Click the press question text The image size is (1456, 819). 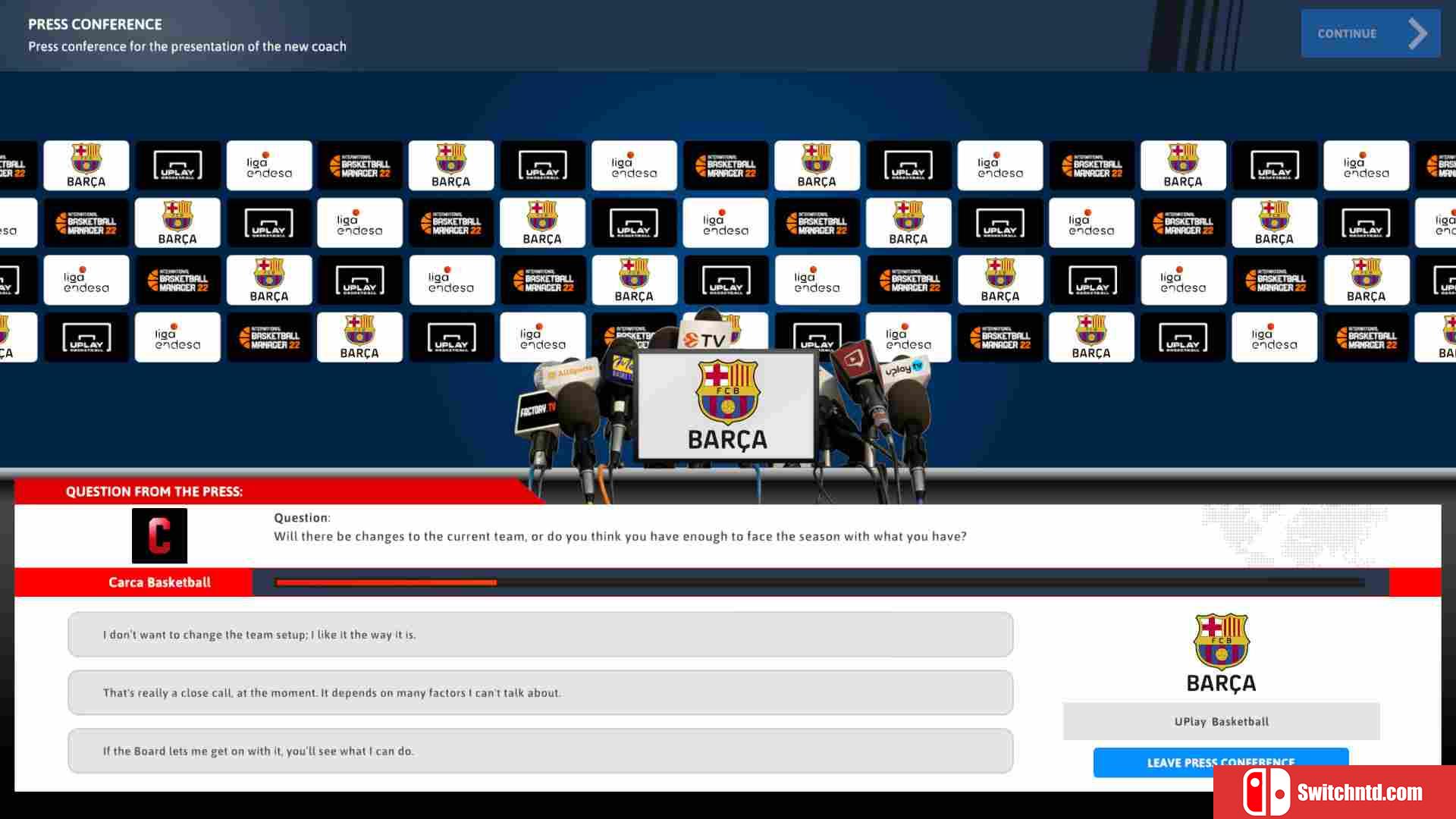tap(620, 536)
